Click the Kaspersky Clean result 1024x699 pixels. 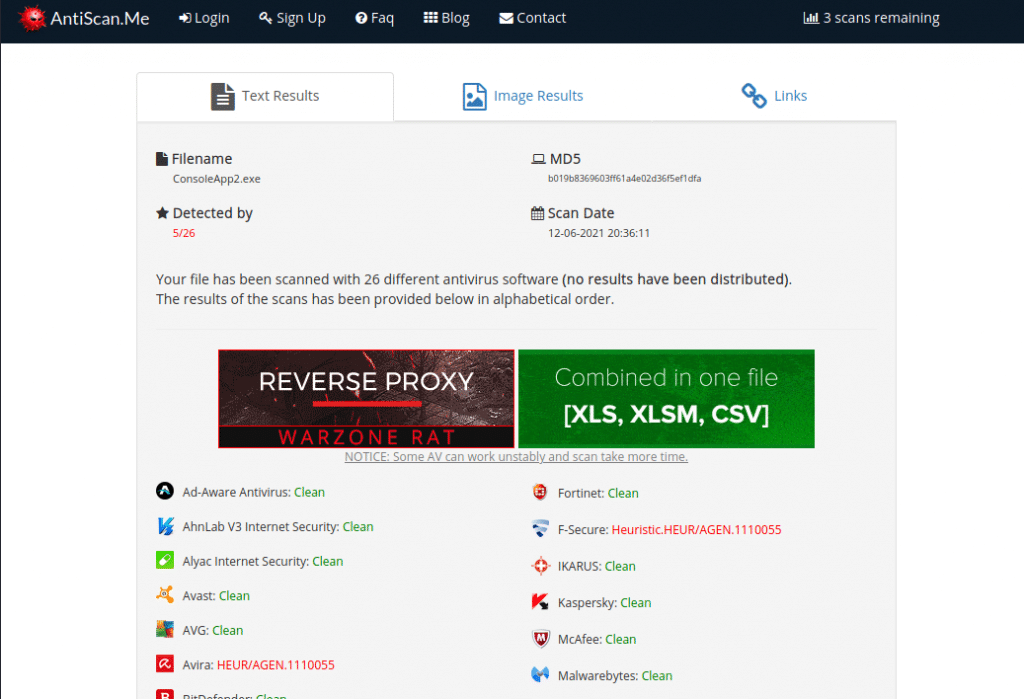click(x=635, y=603)
